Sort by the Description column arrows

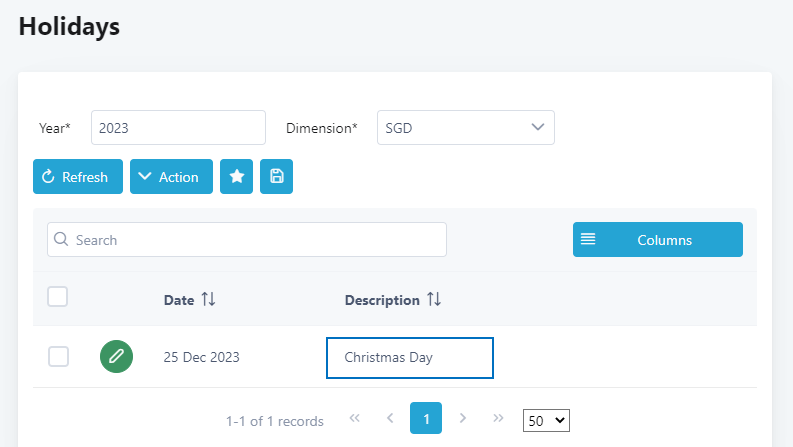(434, 300)
